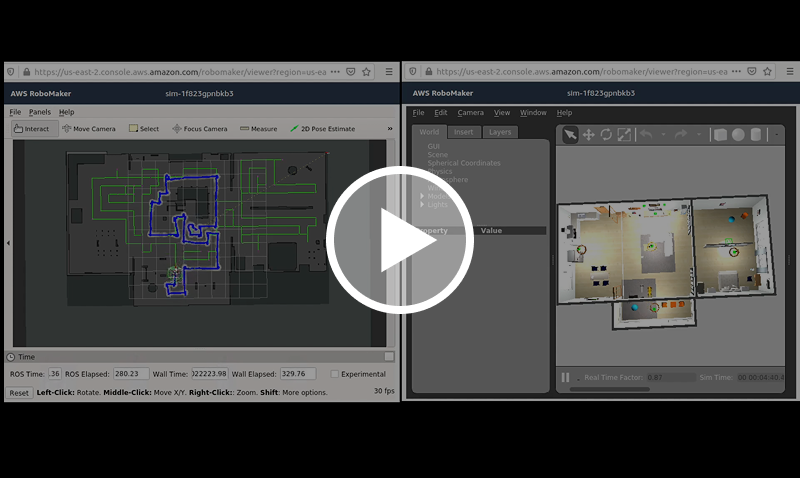
Task: Click lock icon in left browser
Action: click(27, 72)
